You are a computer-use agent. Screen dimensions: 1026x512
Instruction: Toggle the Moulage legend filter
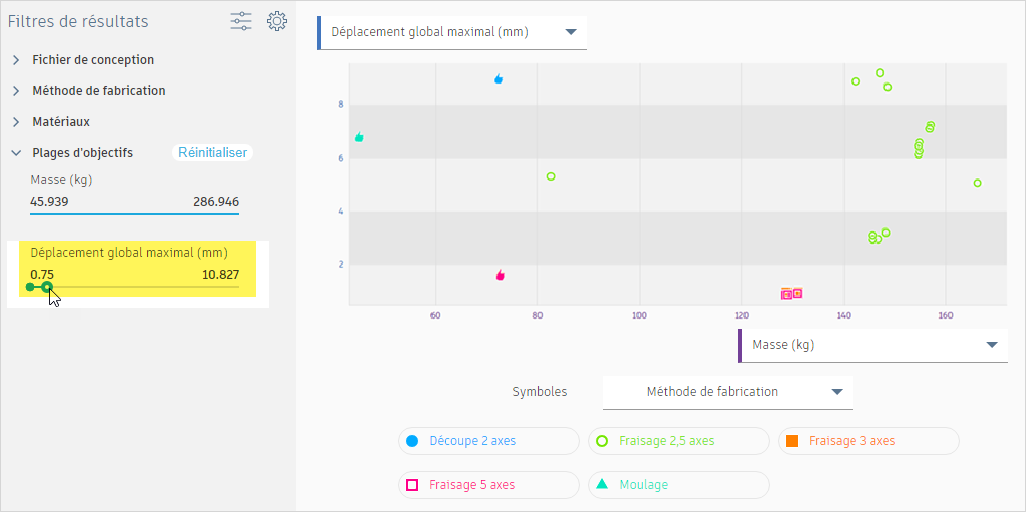(x=679, y=485)
